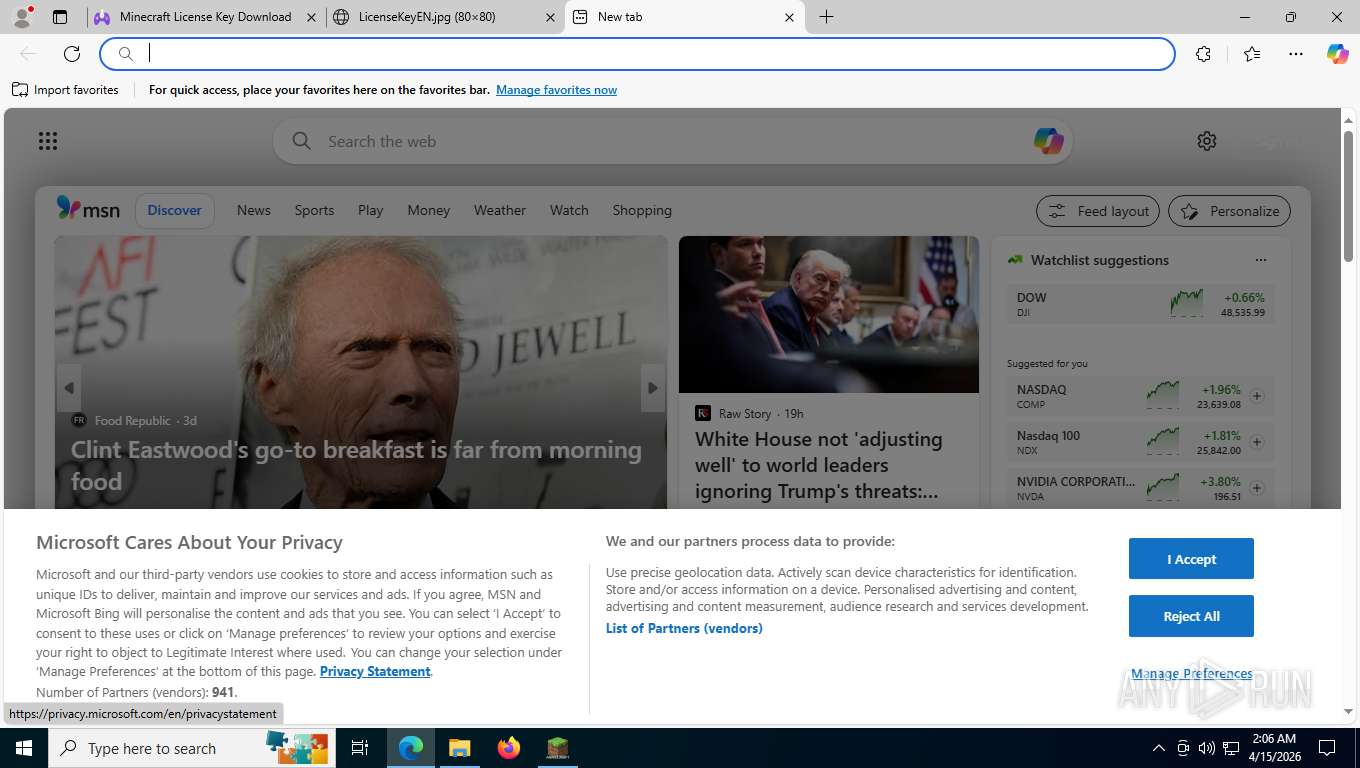1360x768 pixels.
Task: Click I Accept cookies button
Action: (x=1191, y=559)
